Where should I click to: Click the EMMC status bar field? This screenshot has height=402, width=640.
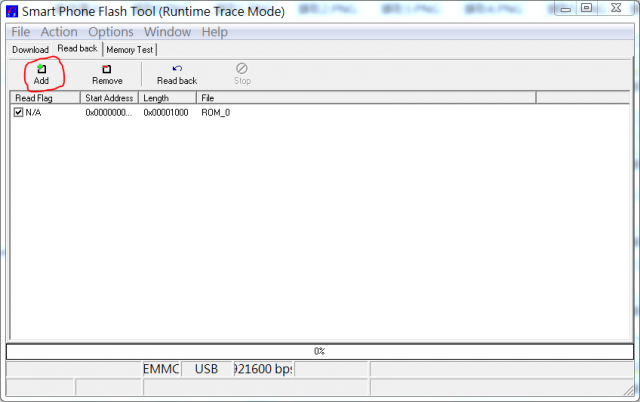161,369
